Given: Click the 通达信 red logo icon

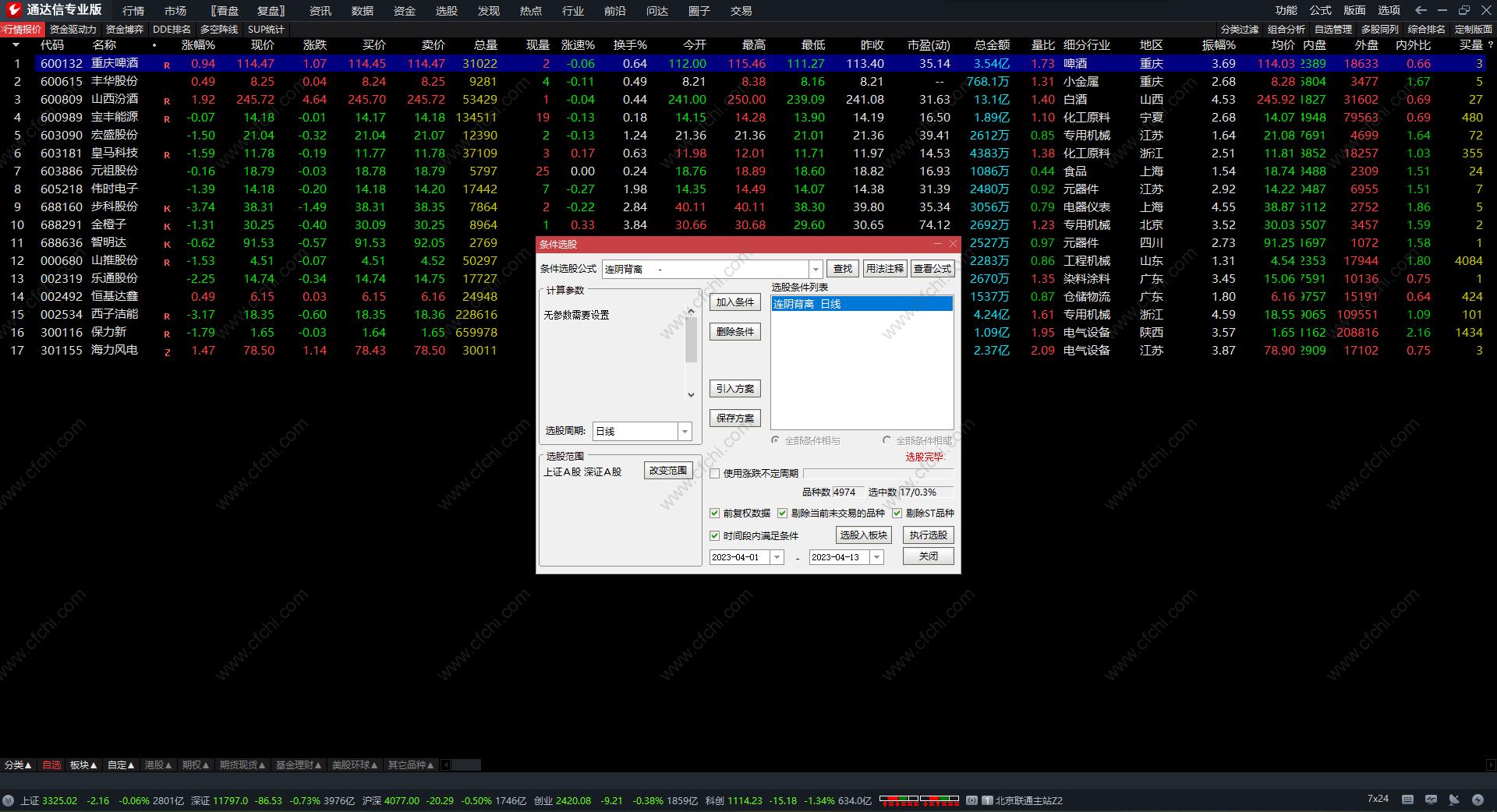Looking at the screenshot, I should point(13,9).
